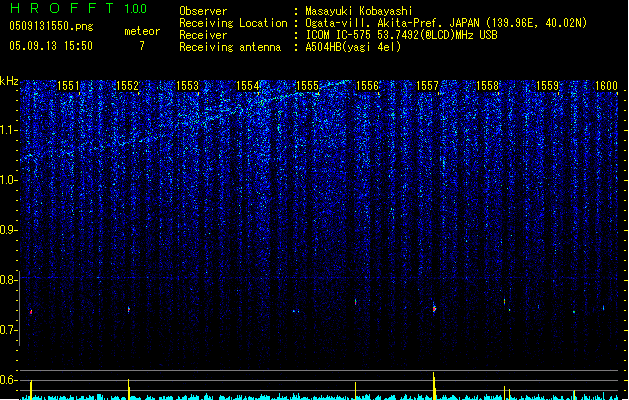Click the Receiving antenna label

point(230,47)
